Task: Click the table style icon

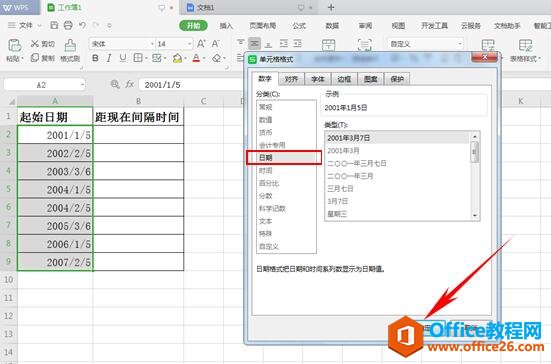Action: click(x=525, y=45)
